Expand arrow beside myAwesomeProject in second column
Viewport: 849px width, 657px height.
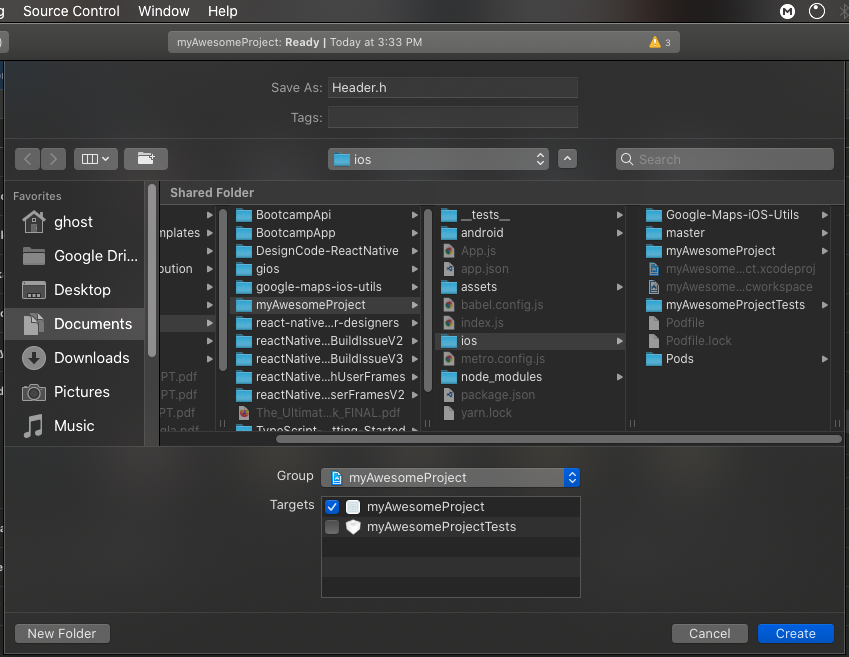coord(415,305)
